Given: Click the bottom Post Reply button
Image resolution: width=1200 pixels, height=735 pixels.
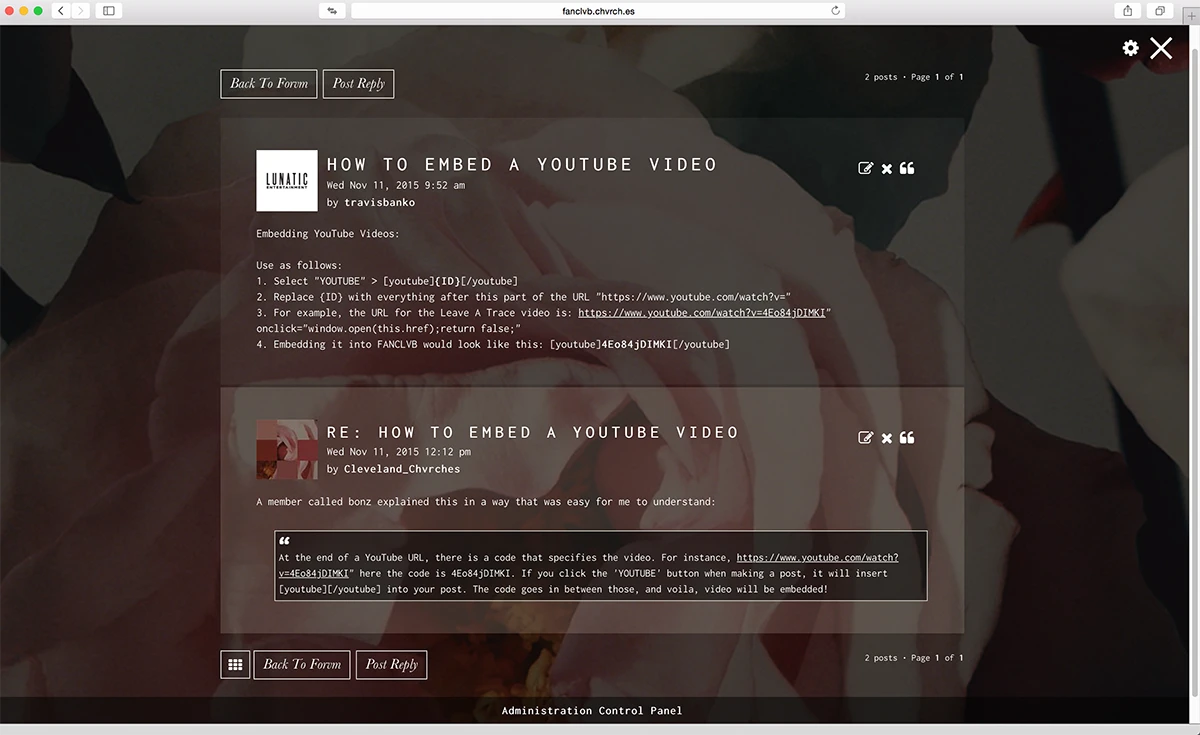Looking at the screenshot, I should [x=391, y=664].
